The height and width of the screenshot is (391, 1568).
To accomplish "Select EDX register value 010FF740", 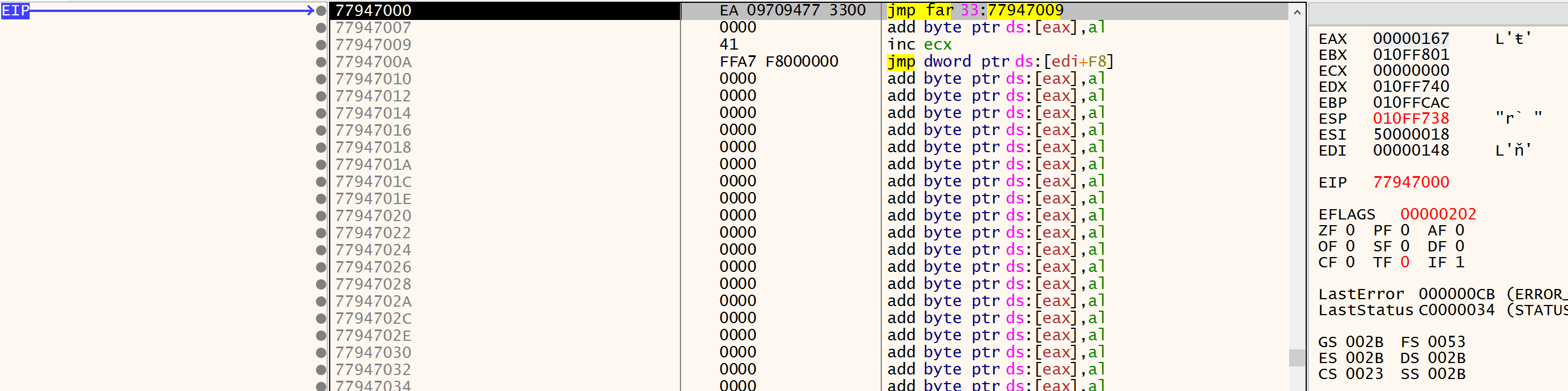I will 1411,86.
